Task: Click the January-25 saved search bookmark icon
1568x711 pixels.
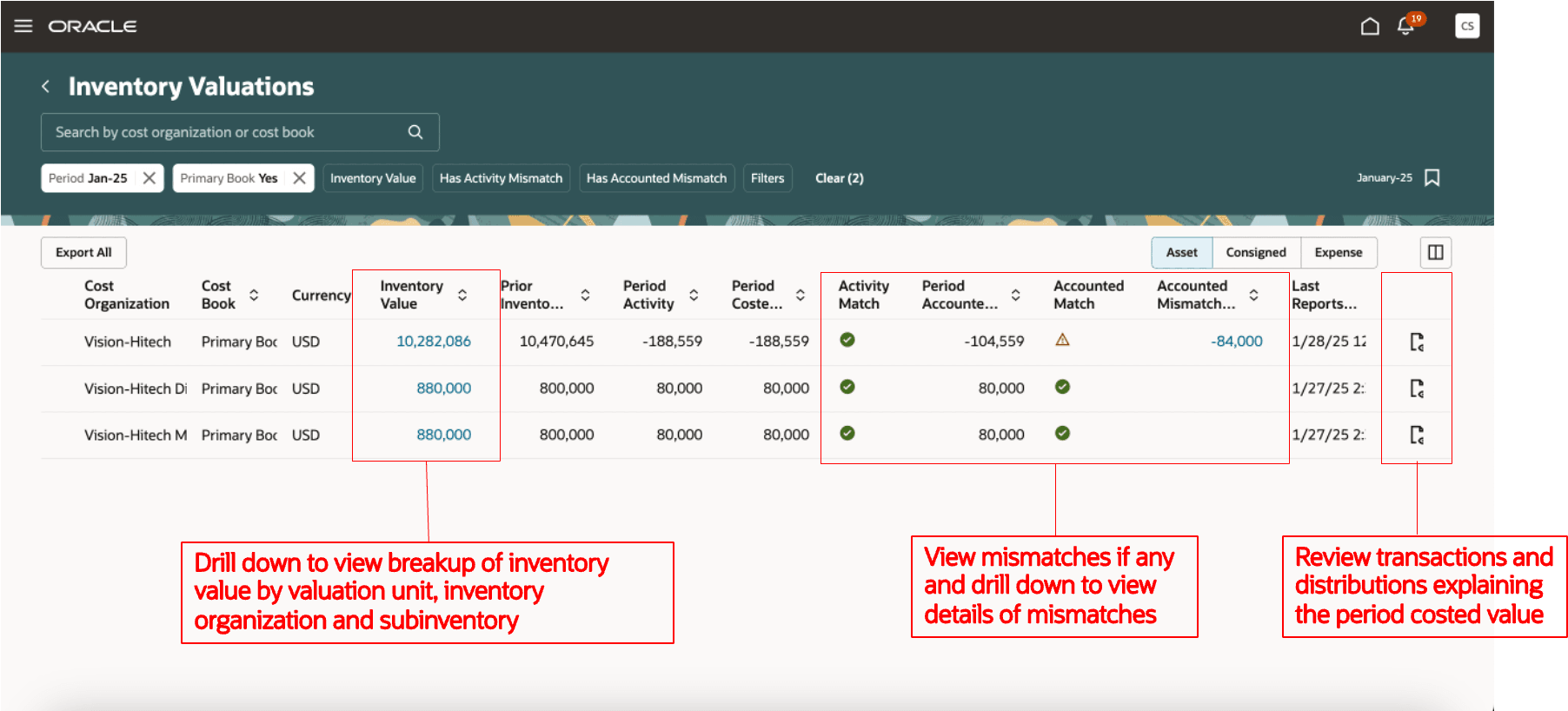Action: pos(1432,177)
